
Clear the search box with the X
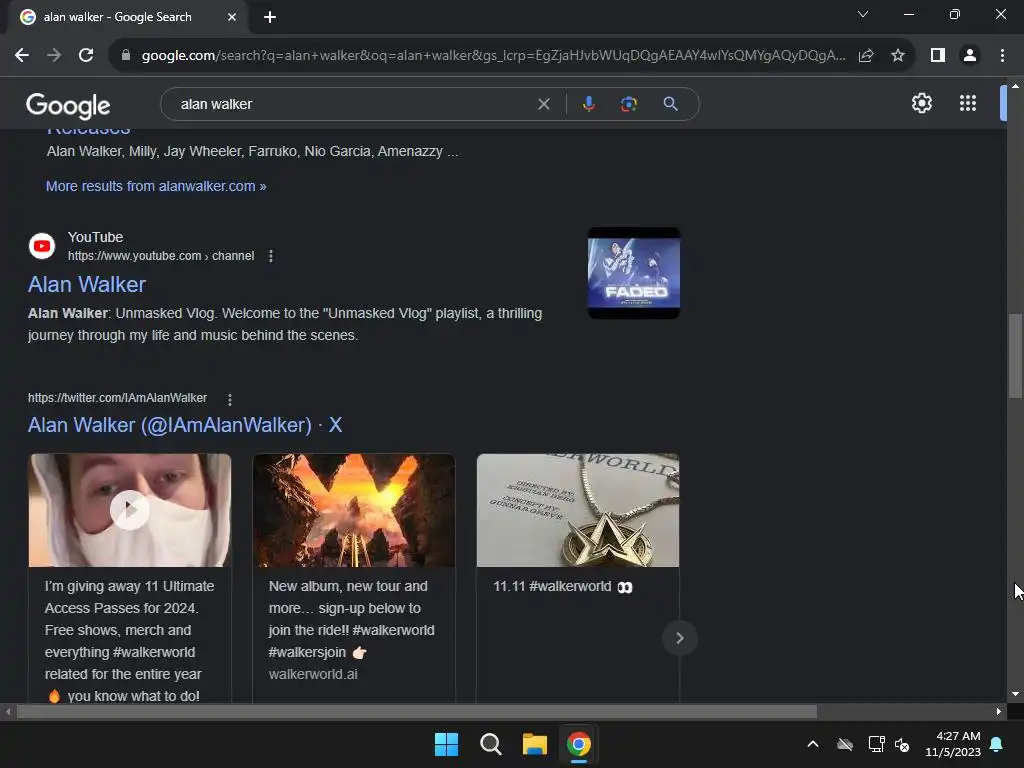tap(543, 104)
